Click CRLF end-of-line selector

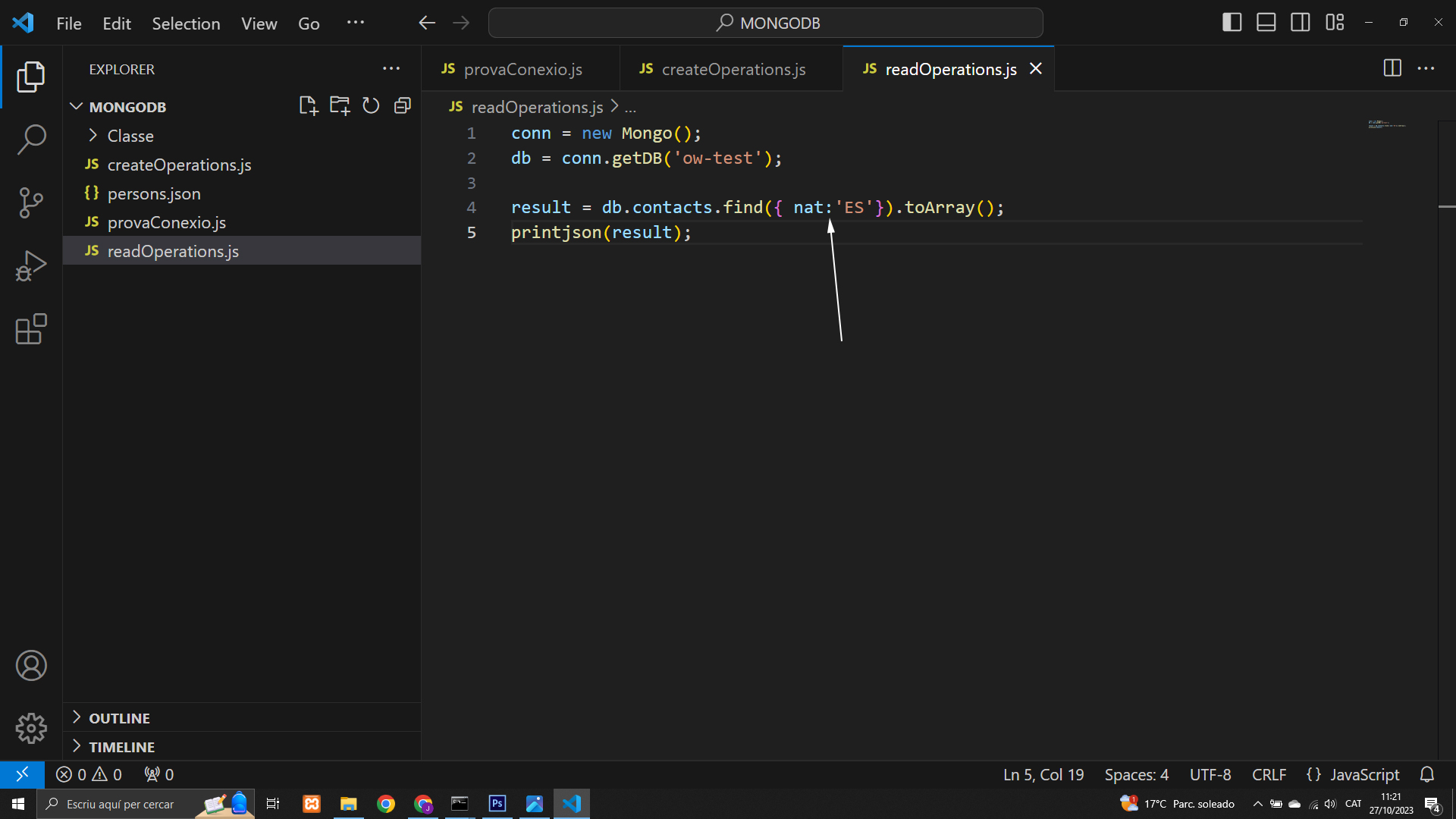pos(1269,774)
